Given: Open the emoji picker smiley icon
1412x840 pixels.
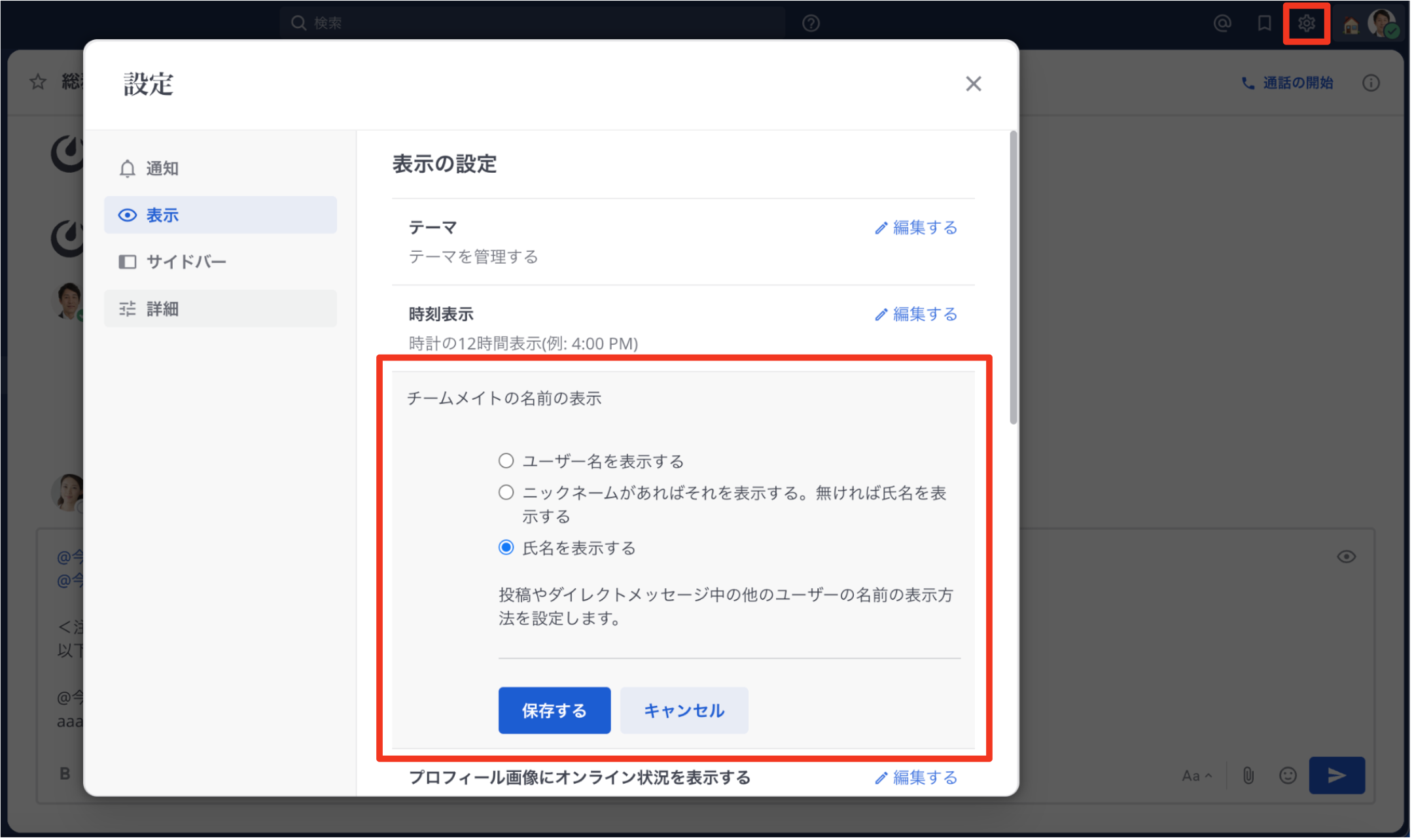Looking at the screenshot, I should (x=1288, y=775).
